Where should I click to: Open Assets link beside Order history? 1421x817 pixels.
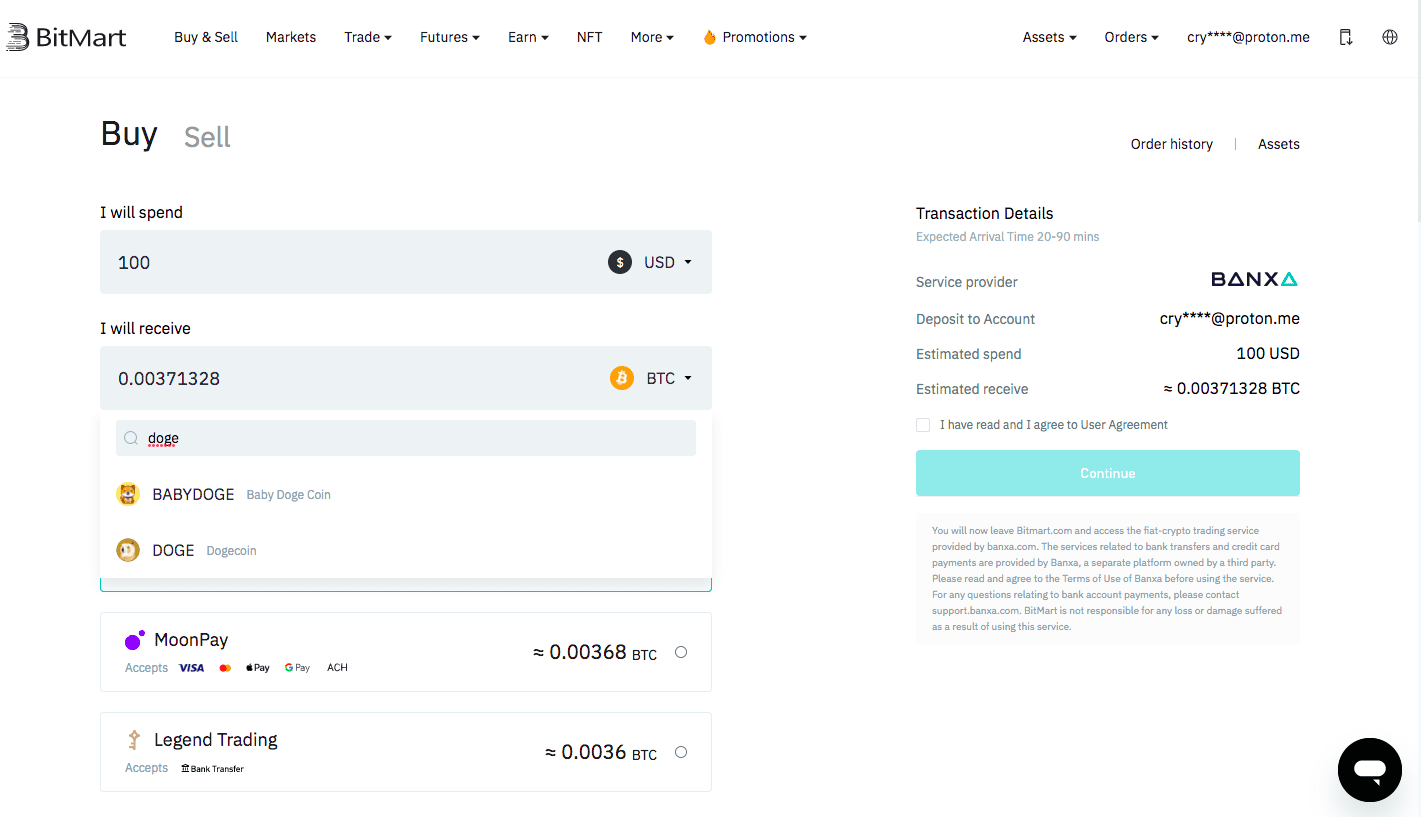point(1279,144)
